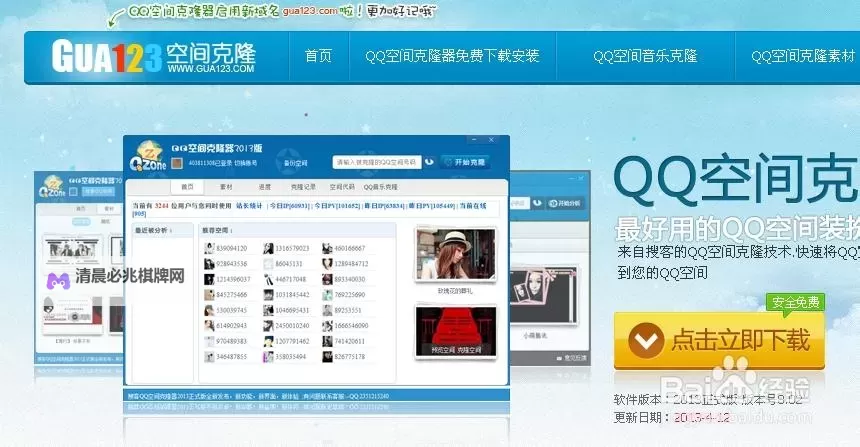This screenshot has height=447, width=860.
Task: Click 昨日IP[63834] statistic
Action: coord(384,206)
